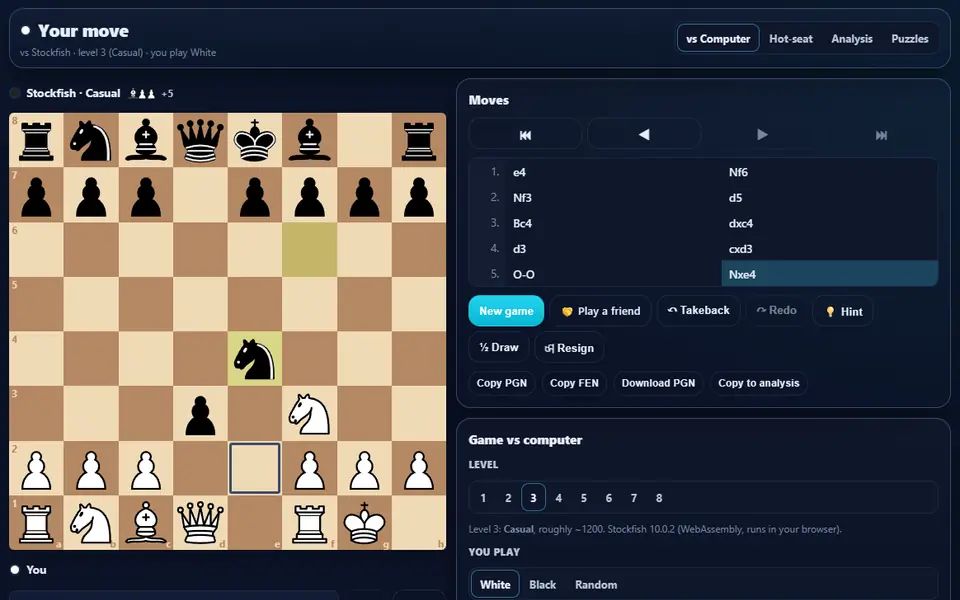Step back one move with left arrow

click(x=644, y=134)
